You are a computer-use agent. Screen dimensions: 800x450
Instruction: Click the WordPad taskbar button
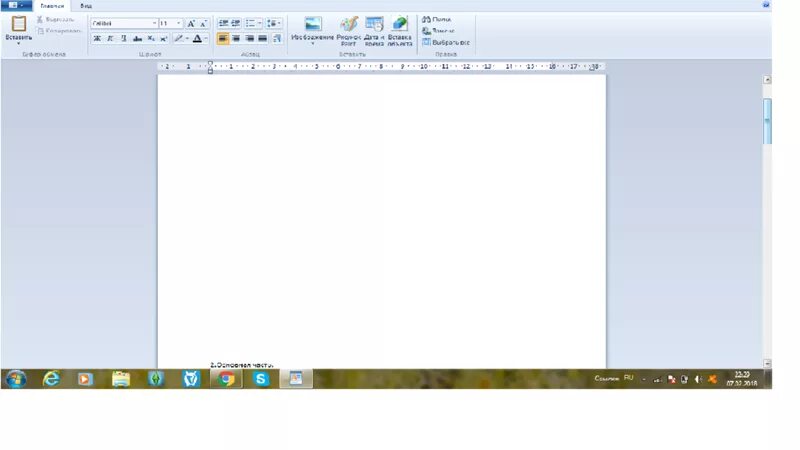[x=296, y=379]
